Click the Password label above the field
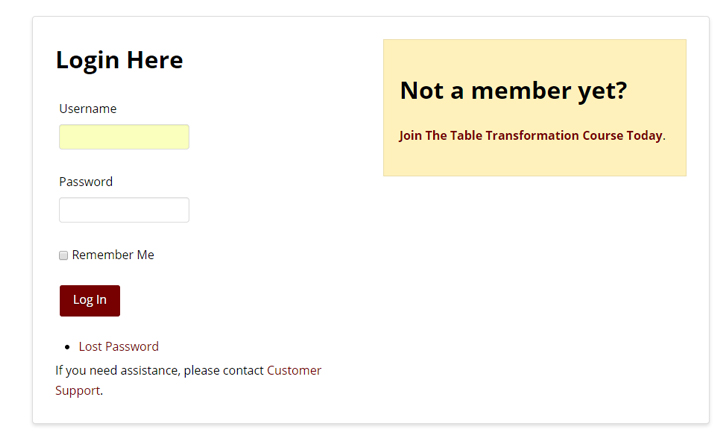The height and width of the screenshot is (444, 725). click(86, 182)
